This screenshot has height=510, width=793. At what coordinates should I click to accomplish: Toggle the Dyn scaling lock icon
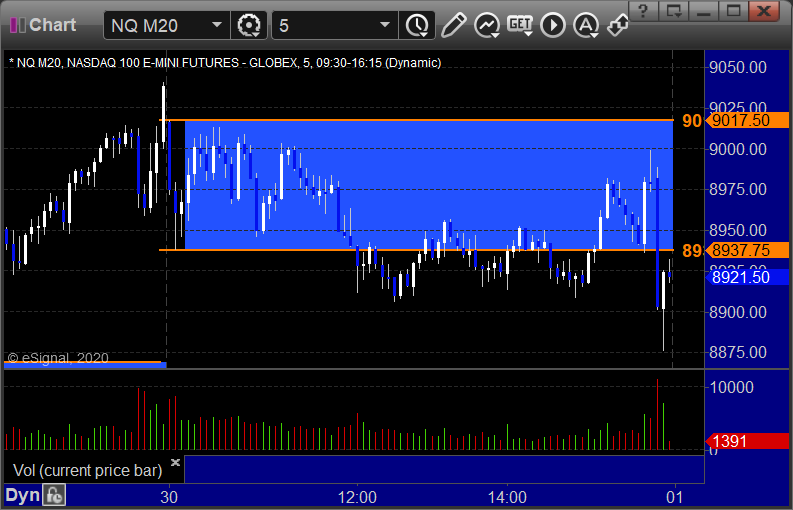(x=54, y=496)
